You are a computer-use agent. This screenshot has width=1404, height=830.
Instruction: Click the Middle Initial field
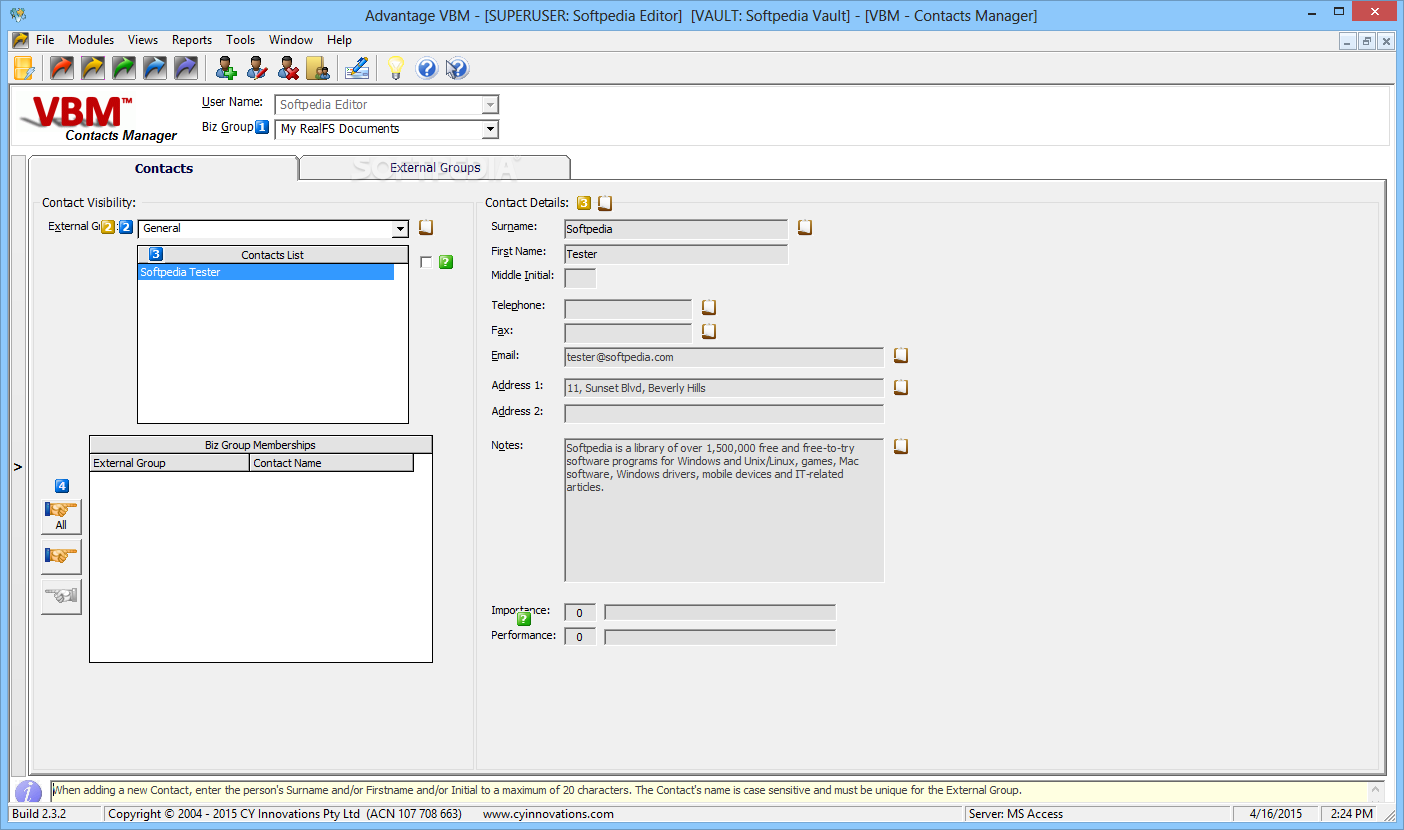580,278
